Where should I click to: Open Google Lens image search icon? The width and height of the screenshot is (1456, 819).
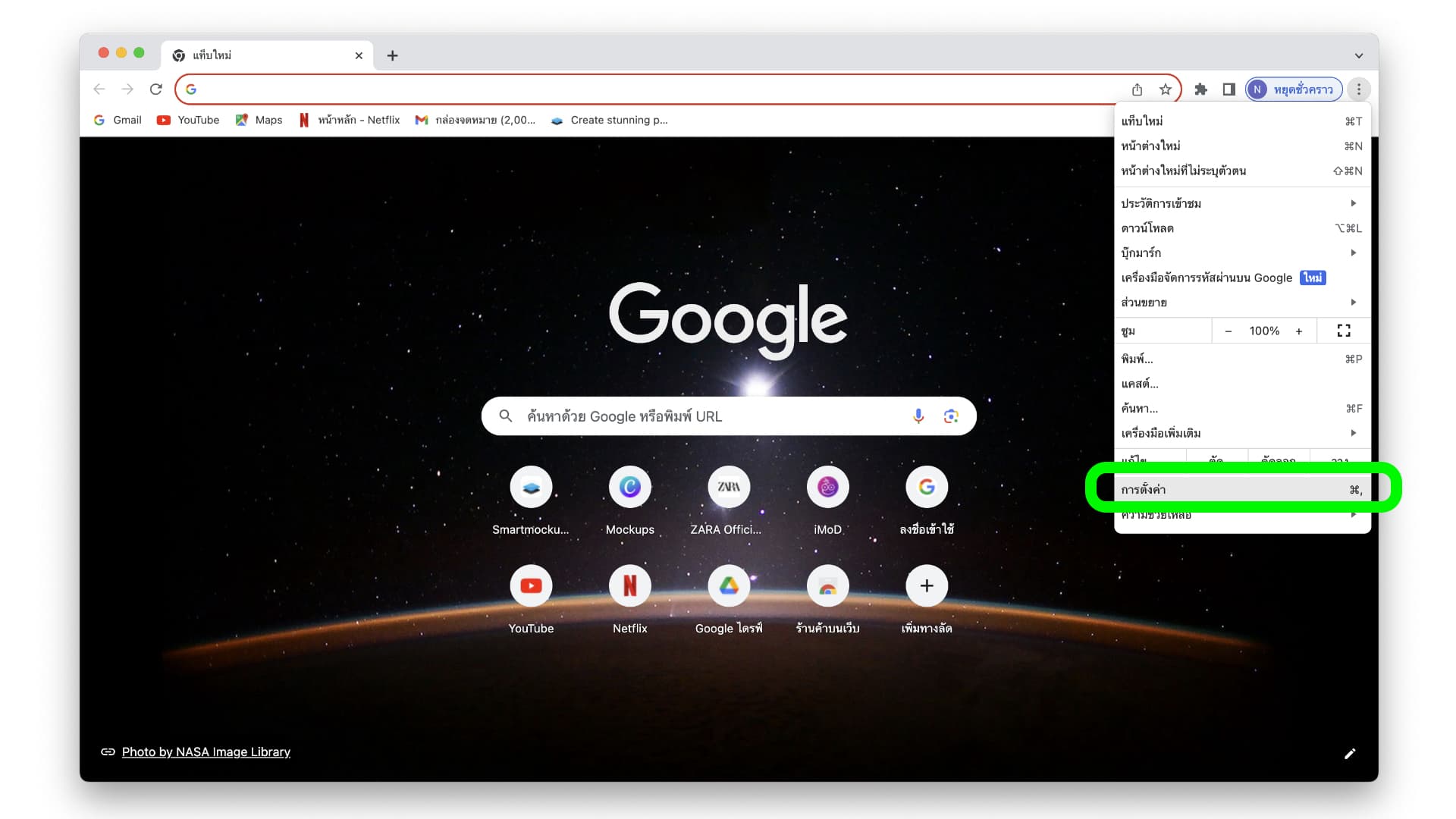tap(951, 416)
